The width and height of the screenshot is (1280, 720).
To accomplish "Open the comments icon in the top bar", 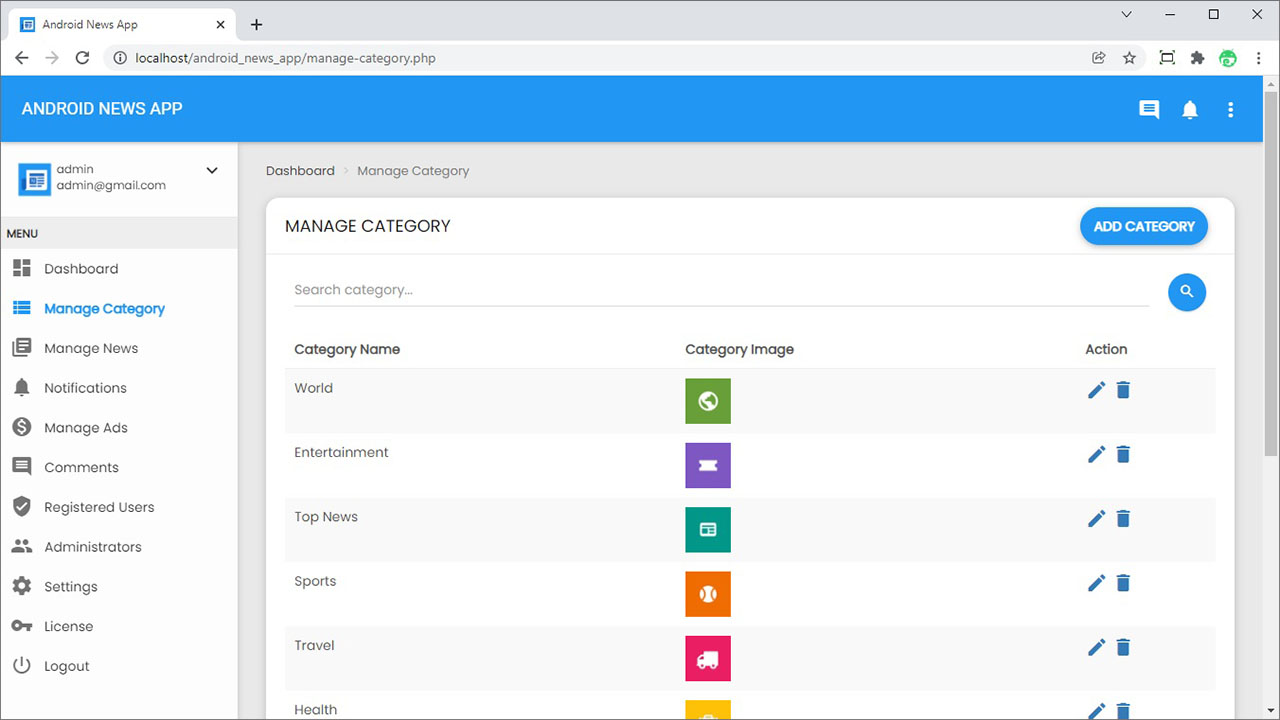I will click(1149, 109).
